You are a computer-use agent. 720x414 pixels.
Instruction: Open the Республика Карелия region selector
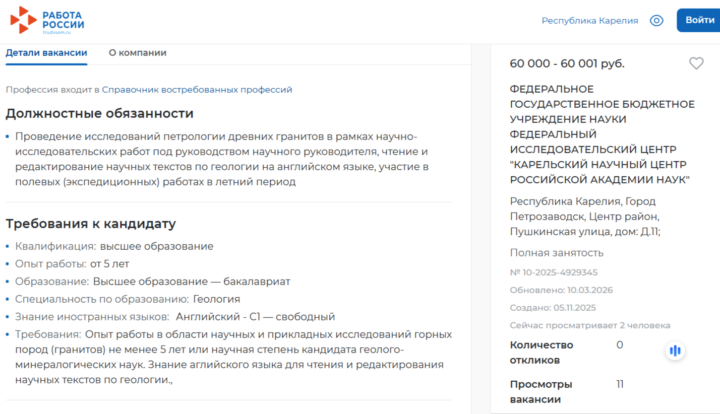click(589, 21)
